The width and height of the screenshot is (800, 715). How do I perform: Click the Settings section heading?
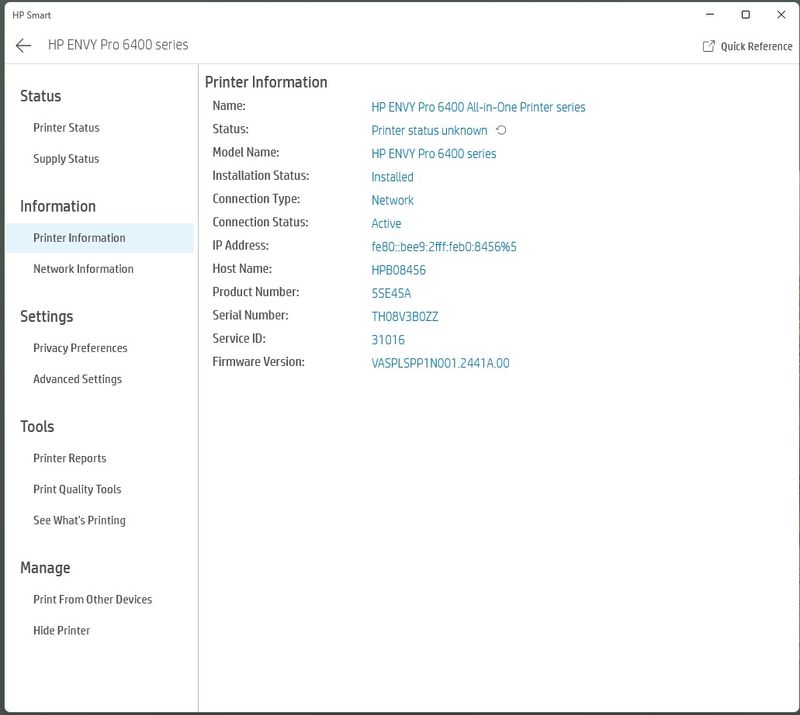tap(47, 316)
